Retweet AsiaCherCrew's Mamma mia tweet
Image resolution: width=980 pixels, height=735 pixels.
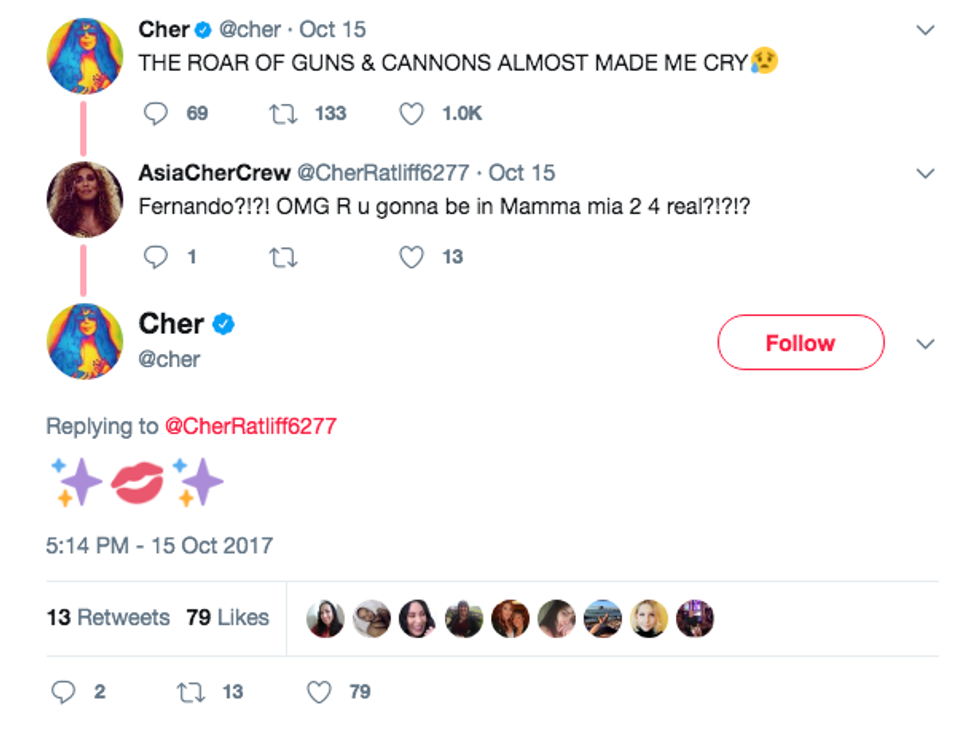(x=283, y=257)
